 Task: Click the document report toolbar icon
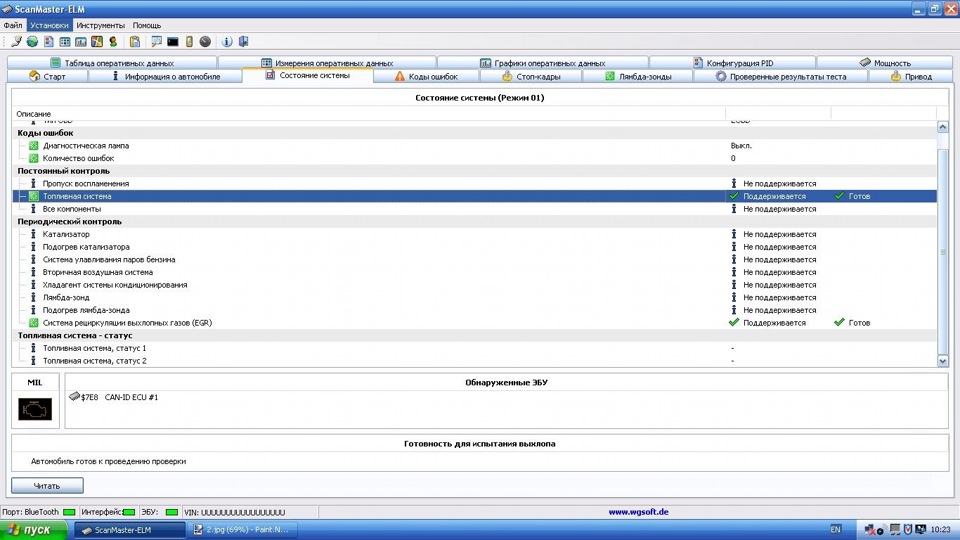48,42
